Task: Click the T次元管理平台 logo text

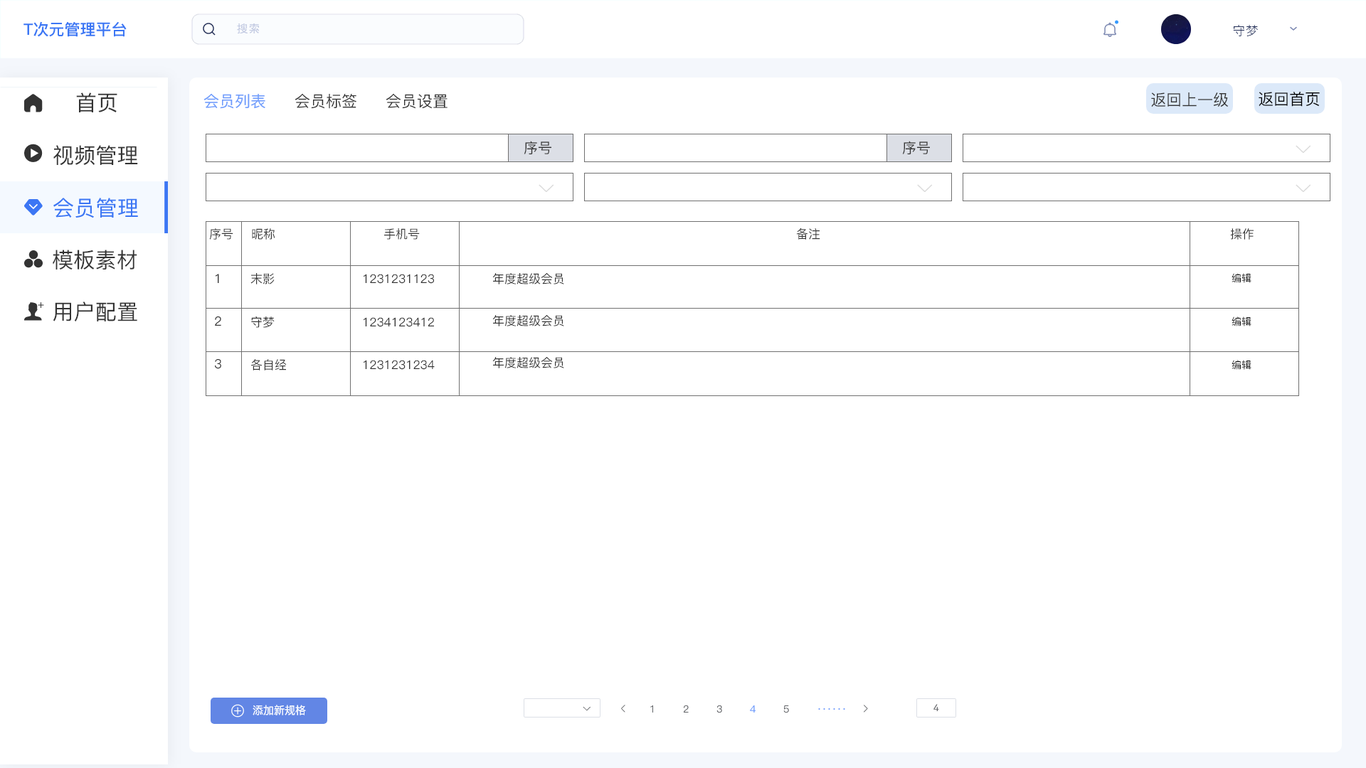Action: pyautogui.click(x=75, y=30)
